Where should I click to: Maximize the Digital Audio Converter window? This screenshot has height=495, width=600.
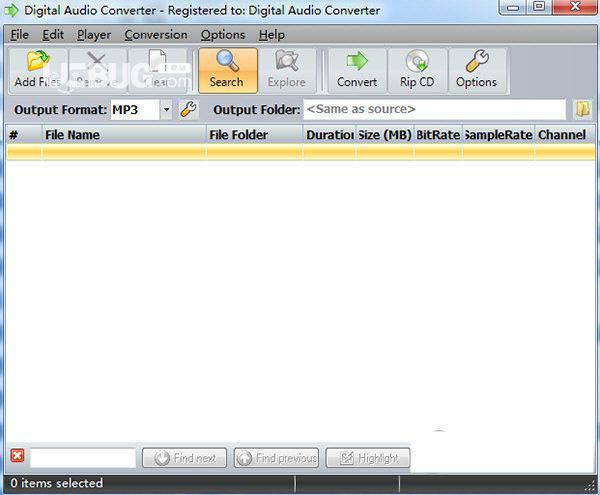tap(539, 7)
